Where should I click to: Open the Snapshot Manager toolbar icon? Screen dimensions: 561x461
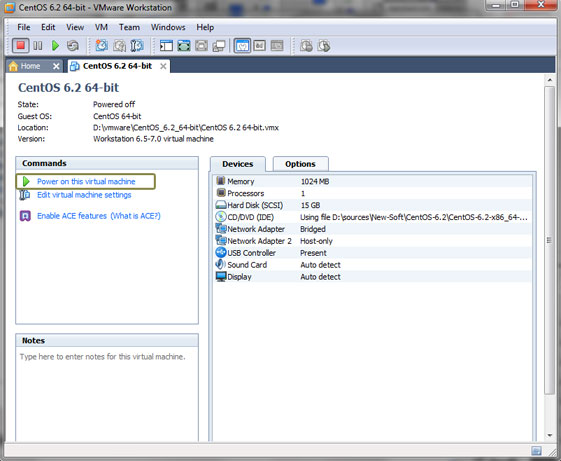(137, 45)
